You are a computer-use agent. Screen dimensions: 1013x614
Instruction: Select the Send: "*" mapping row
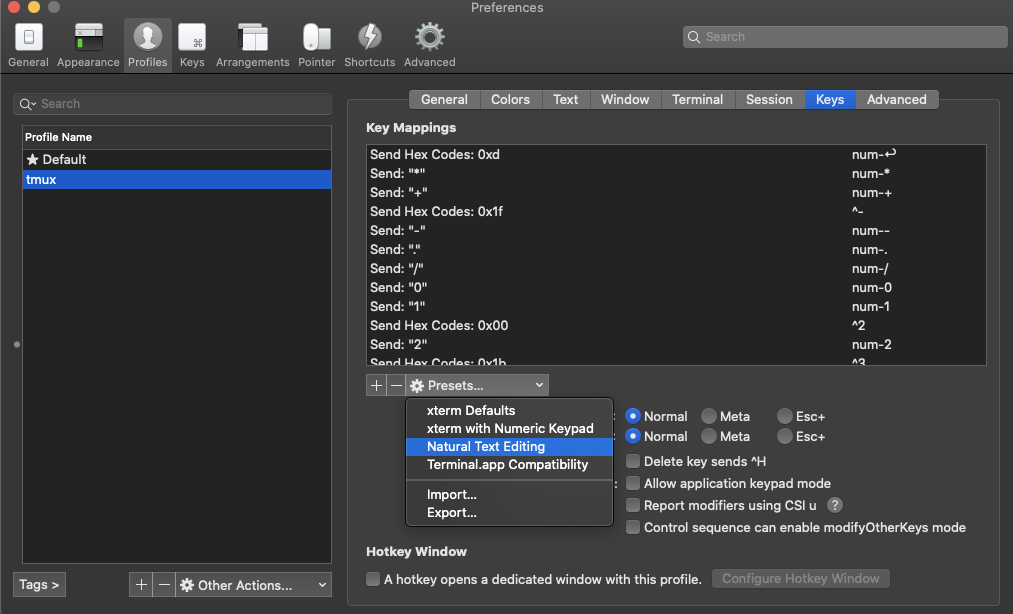pyautogui.click(x=676, y=174)
